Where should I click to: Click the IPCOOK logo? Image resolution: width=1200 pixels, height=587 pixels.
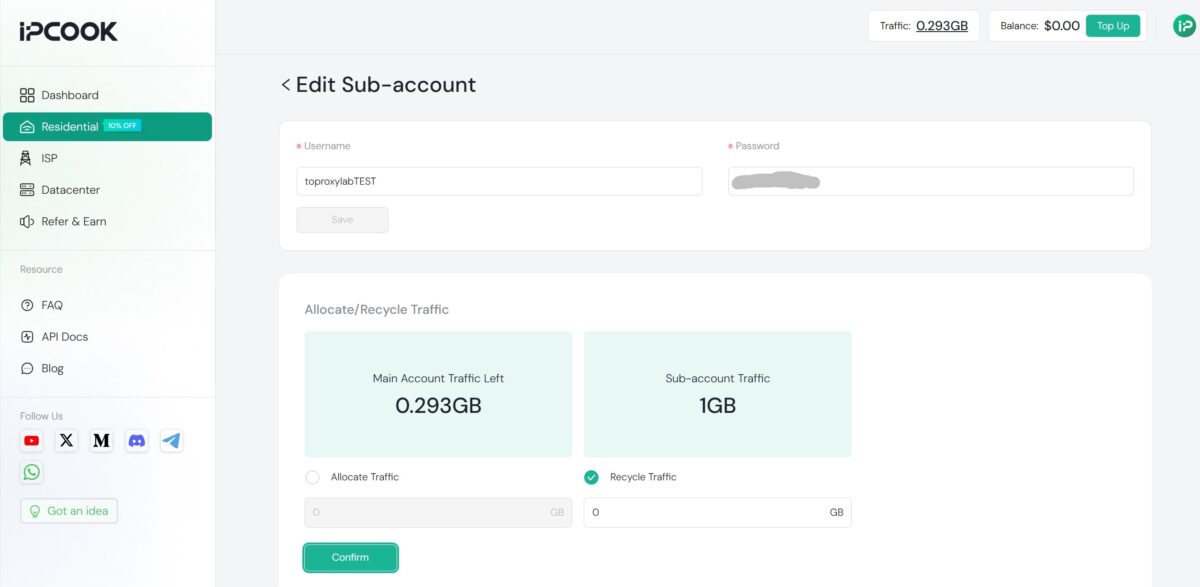point(68,32)
